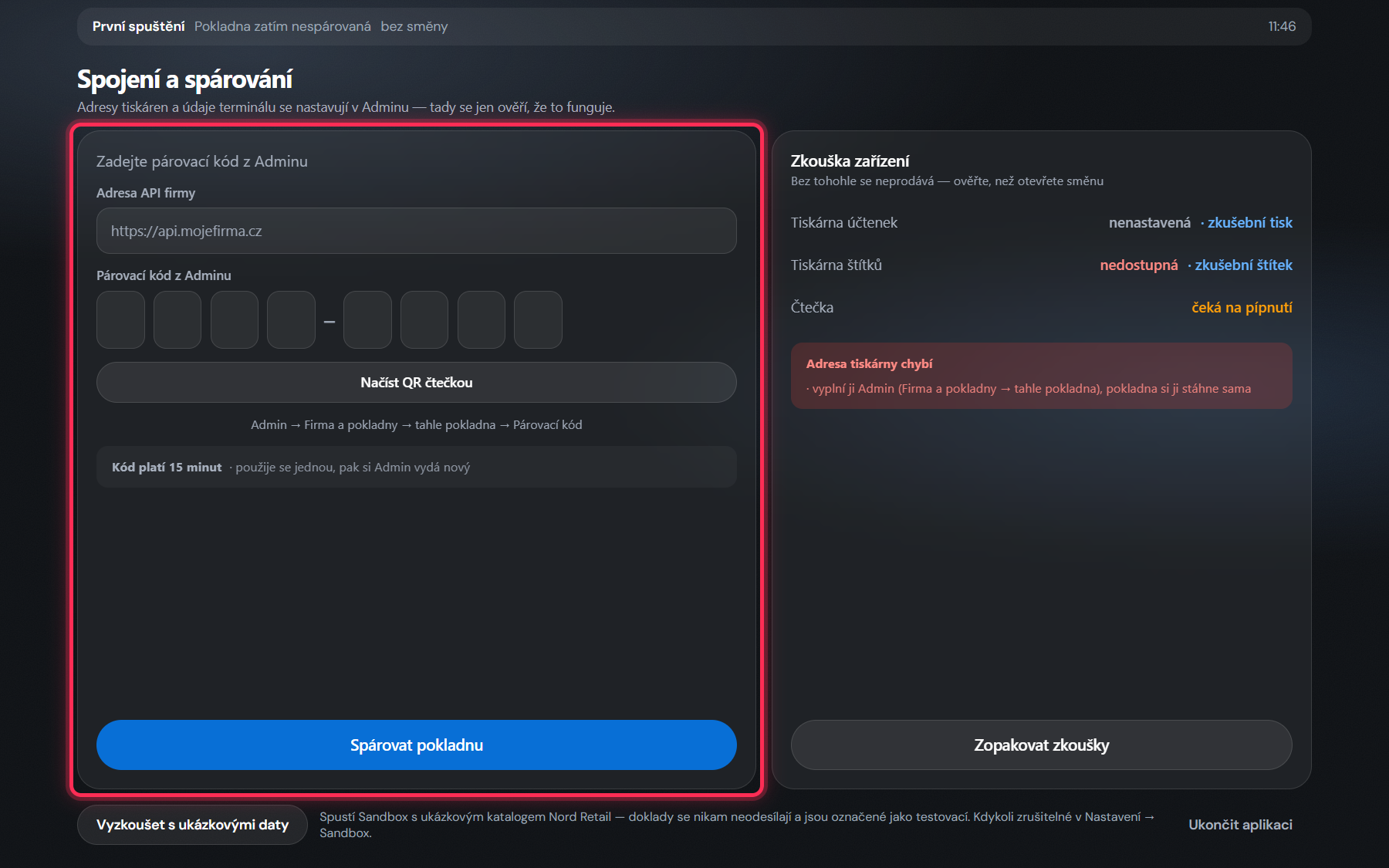This screenshot has width=1389, height=868.
Task: Select the fourth pairing code digit box
Action: click(x=291, y=319)
